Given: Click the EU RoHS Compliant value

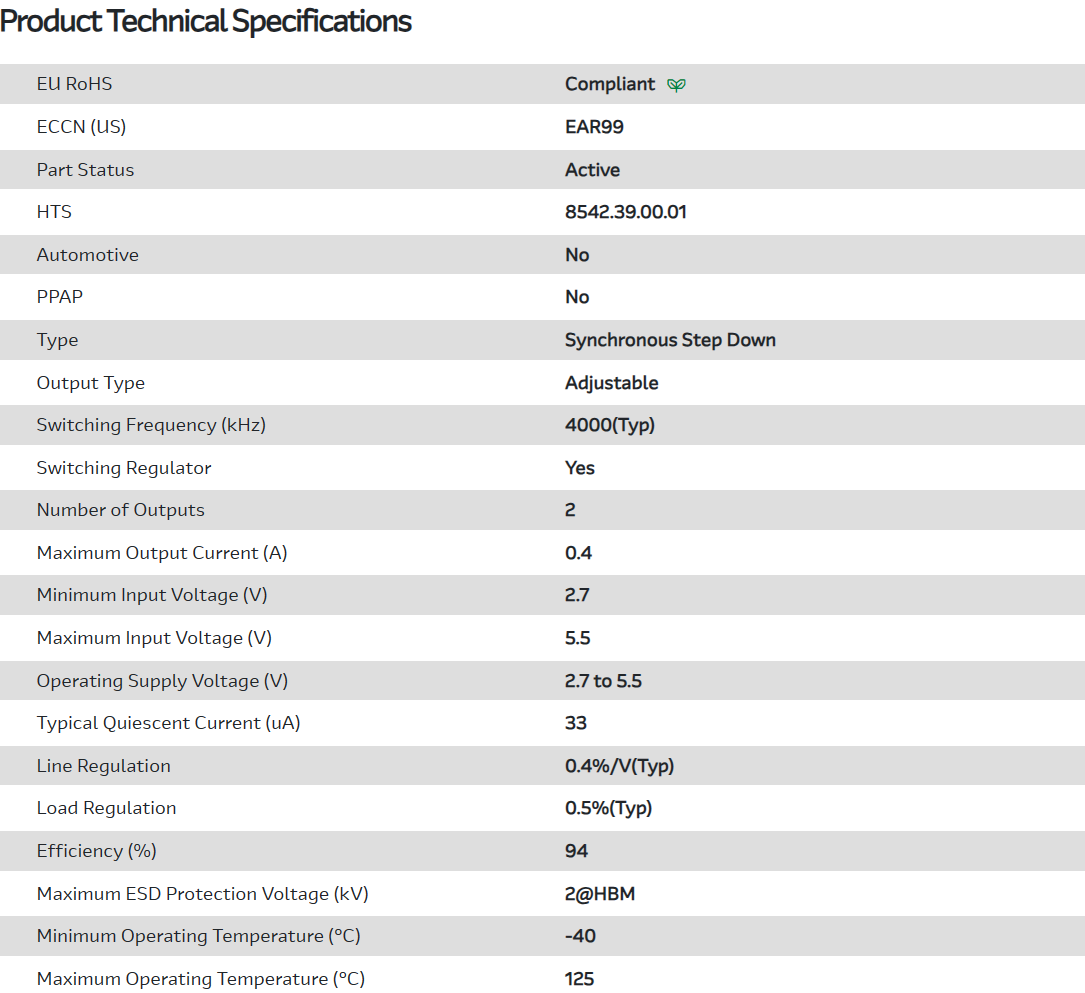Looking at the screenshot, I should [610, 84].
